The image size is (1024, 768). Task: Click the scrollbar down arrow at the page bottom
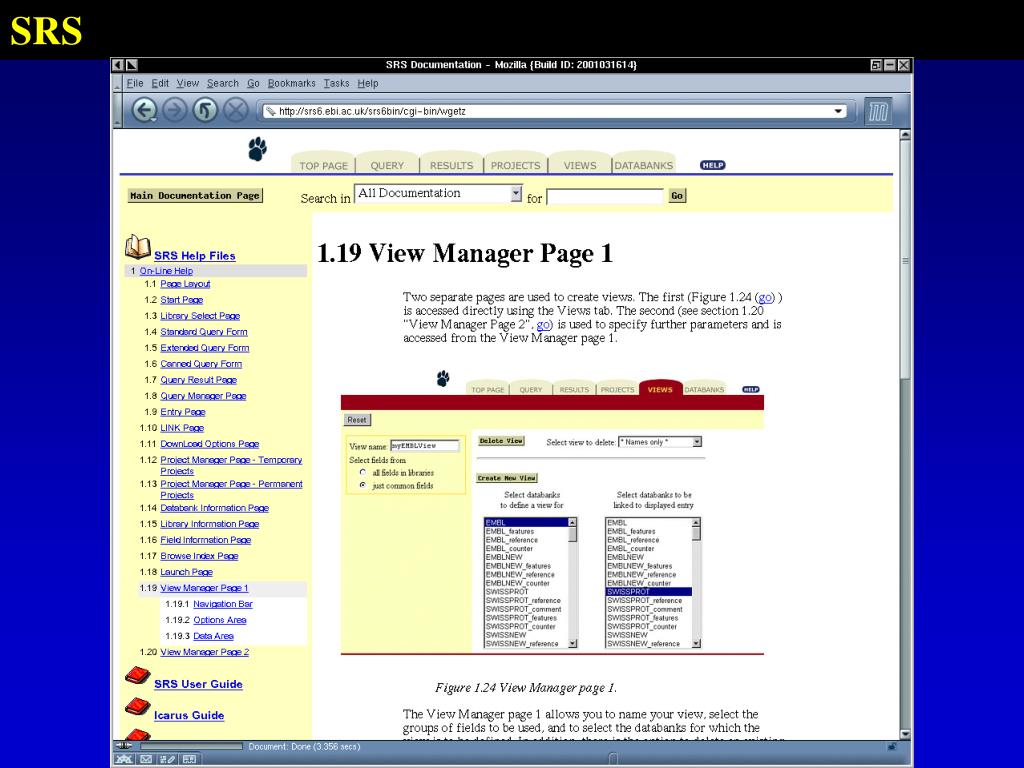pyautogui.click(x=905, y=733)
